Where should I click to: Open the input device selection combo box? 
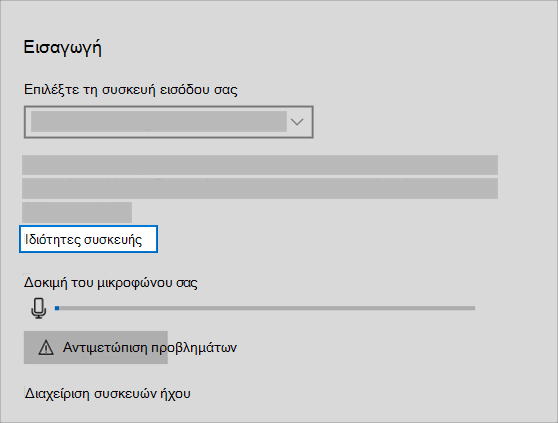point(169,122)
